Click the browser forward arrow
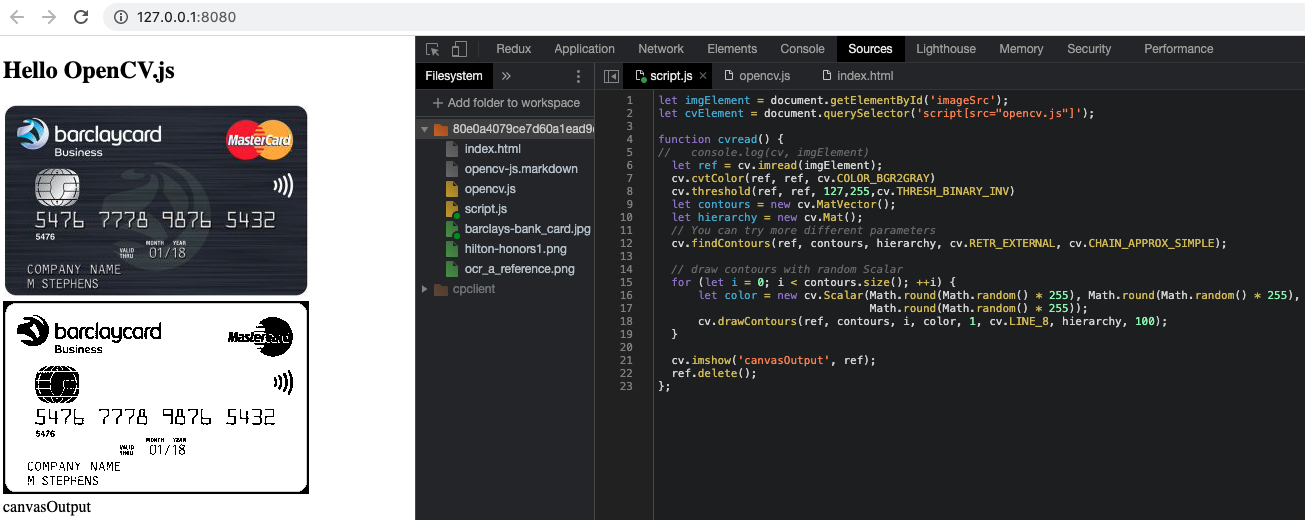The image size is (1305, 520). pyautogui.click(x=49, y=17)
